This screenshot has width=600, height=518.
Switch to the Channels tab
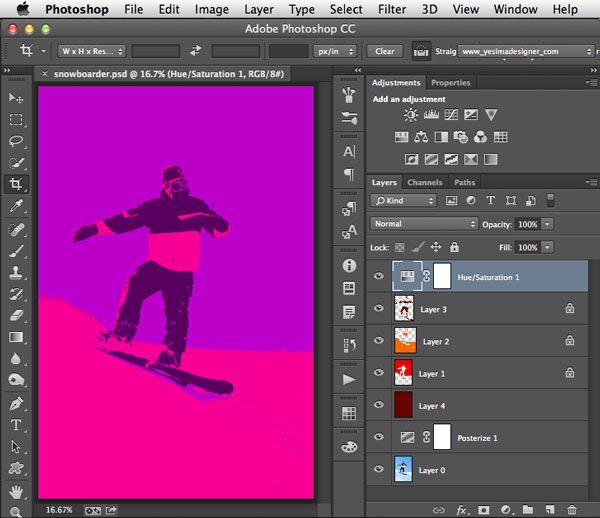tap(424, 183)
